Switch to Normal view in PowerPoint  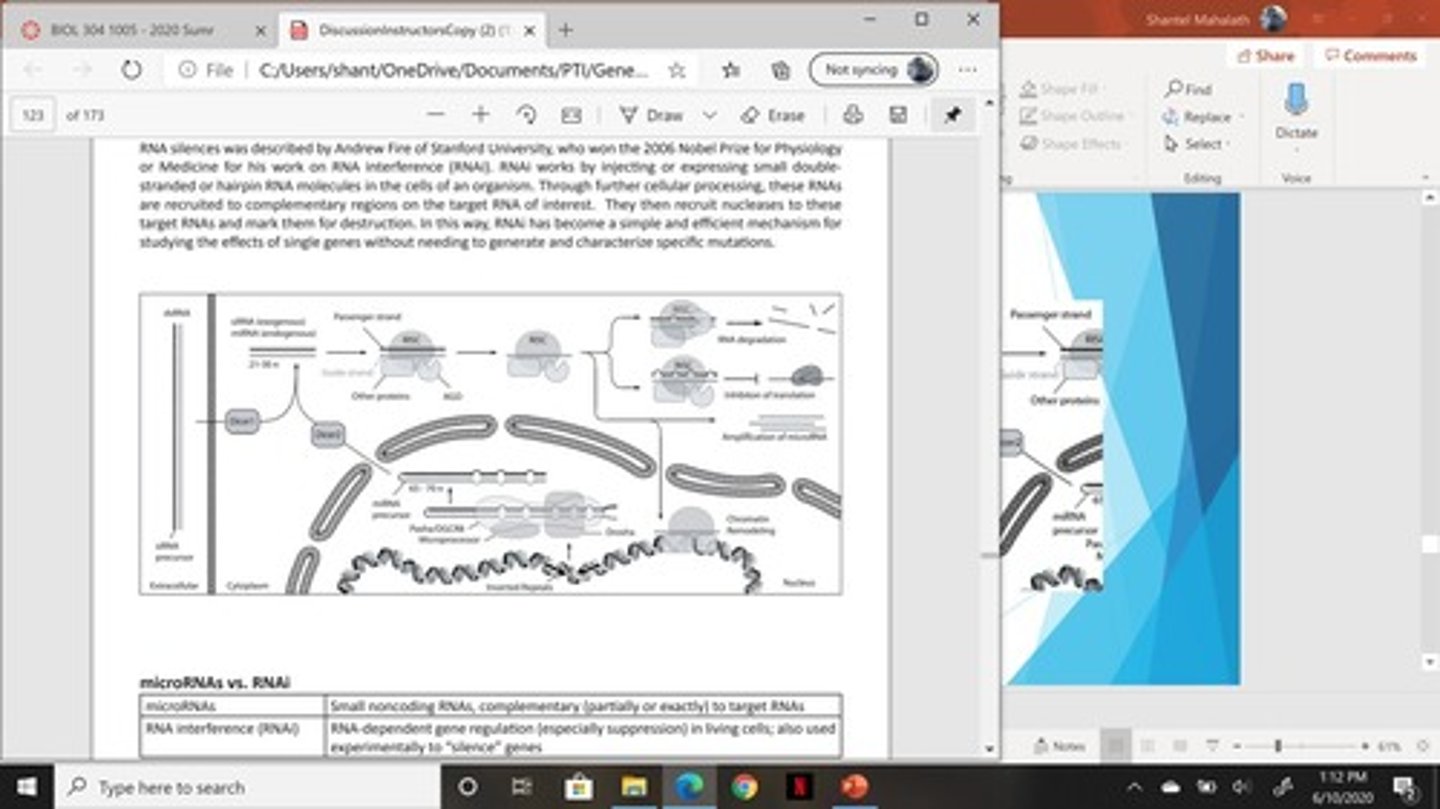pos(1114,746)
